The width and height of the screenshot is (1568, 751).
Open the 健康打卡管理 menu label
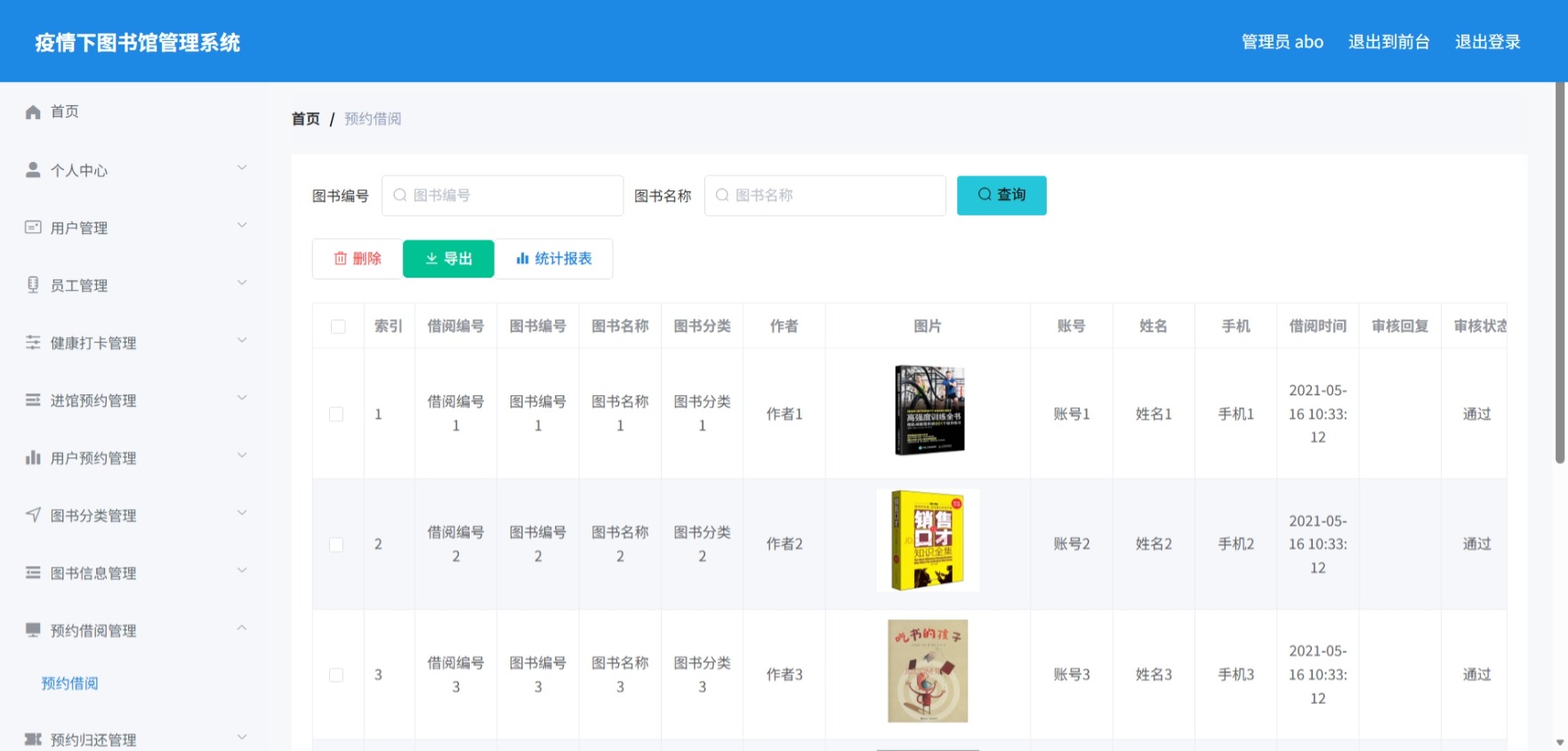click(x=93, y=343)
